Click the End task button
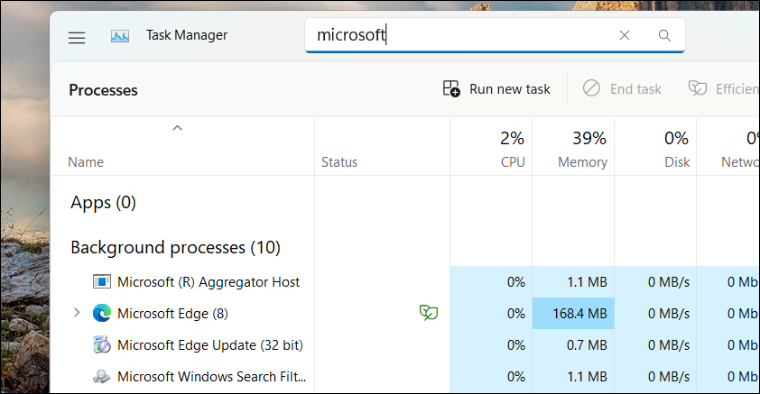The image size is (760, 394). [622, 89]
